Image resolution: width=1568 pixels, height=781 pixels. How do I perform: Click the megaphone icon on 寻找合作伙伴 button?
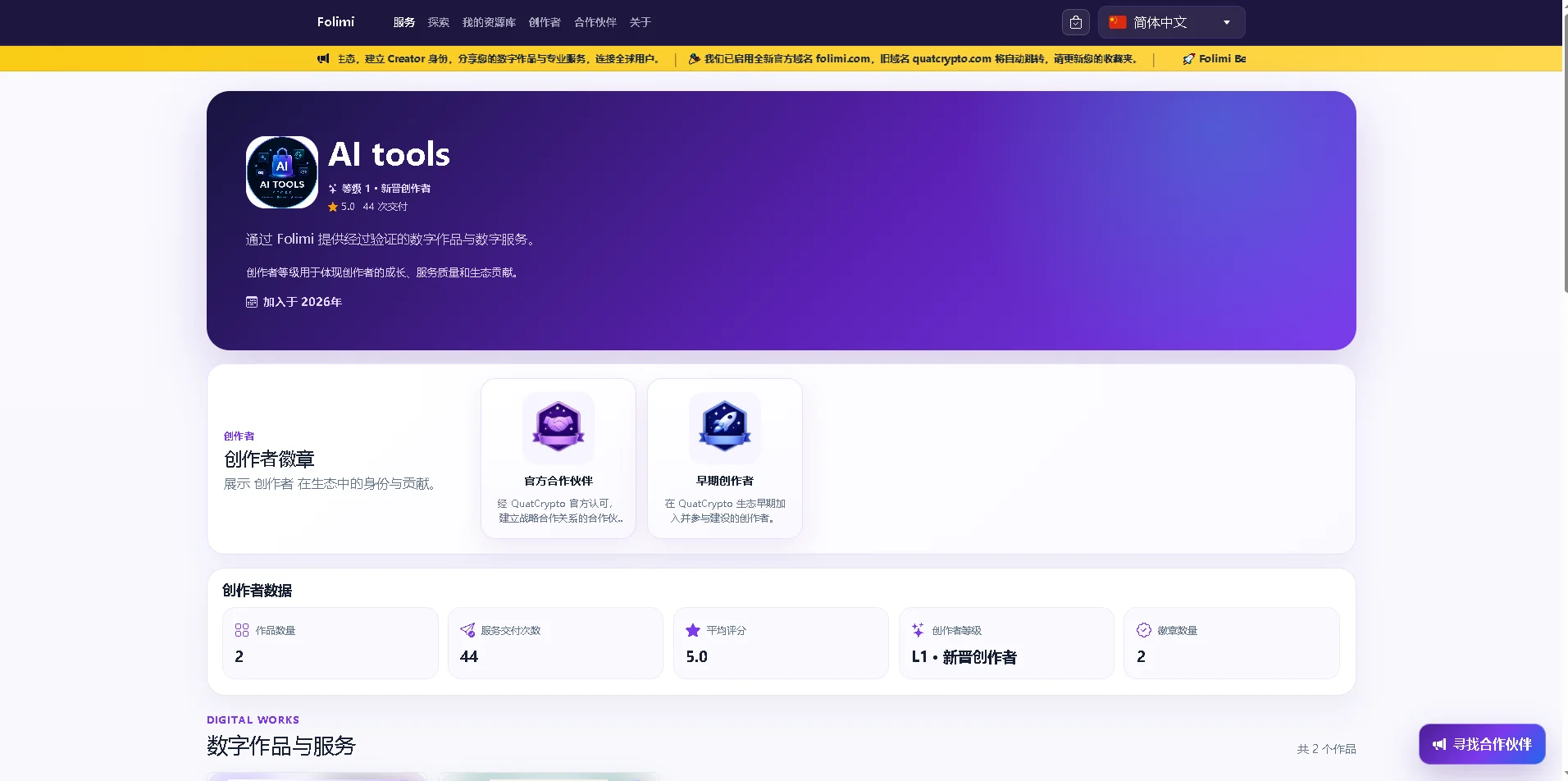(1439, 745)
